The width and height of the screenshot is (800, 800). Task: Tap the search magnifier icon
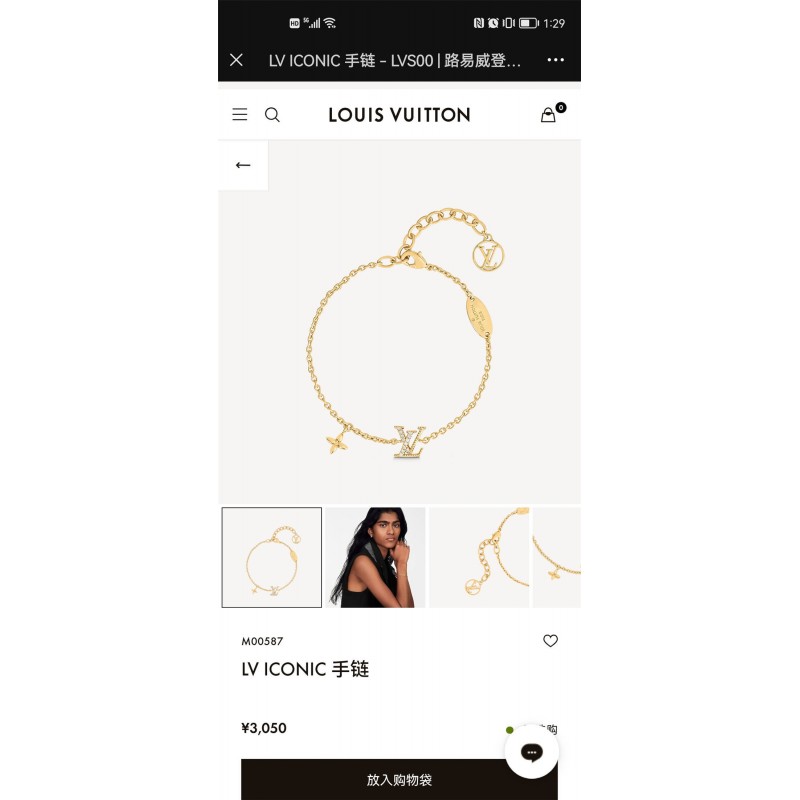tap(272, 115)
